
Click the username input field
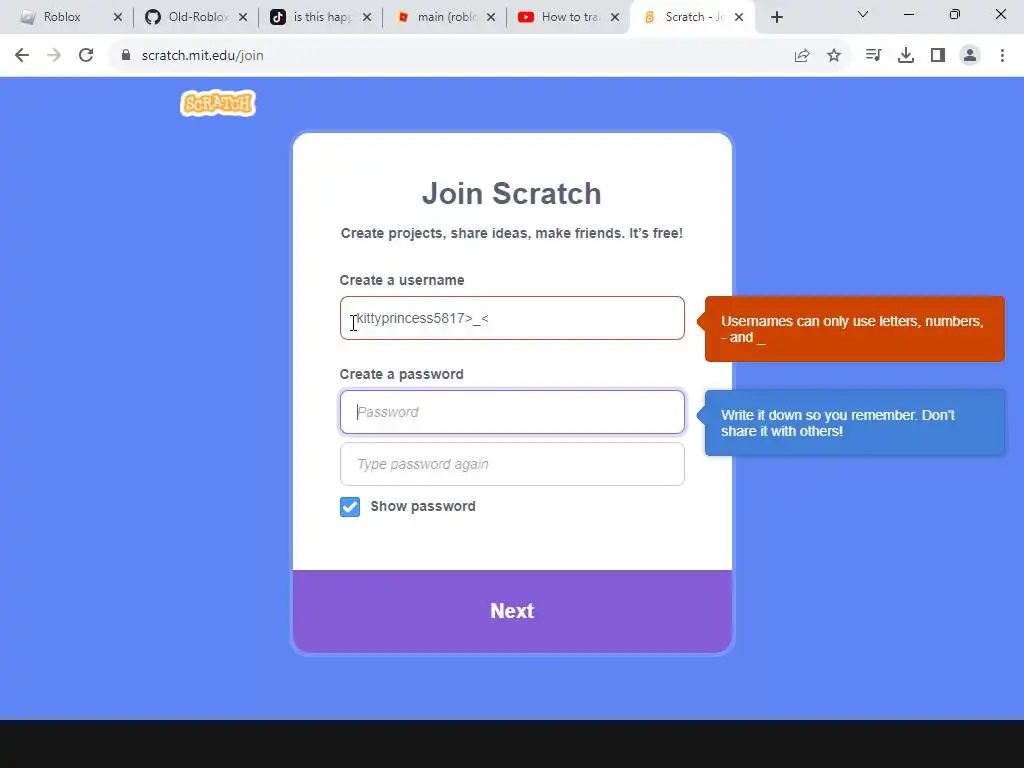tap(512, 318)
